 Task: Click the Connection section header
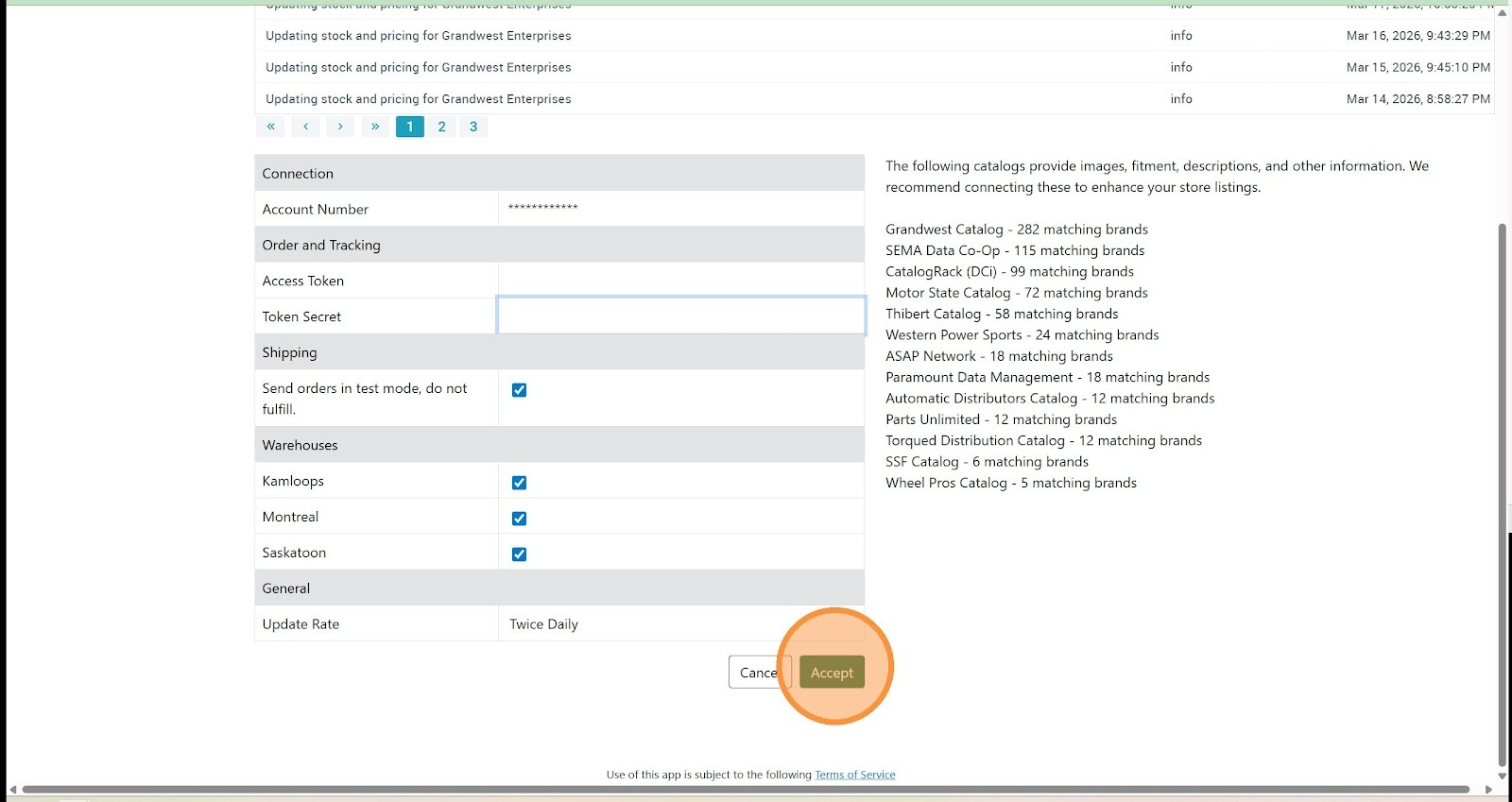[x=559, y=173]
